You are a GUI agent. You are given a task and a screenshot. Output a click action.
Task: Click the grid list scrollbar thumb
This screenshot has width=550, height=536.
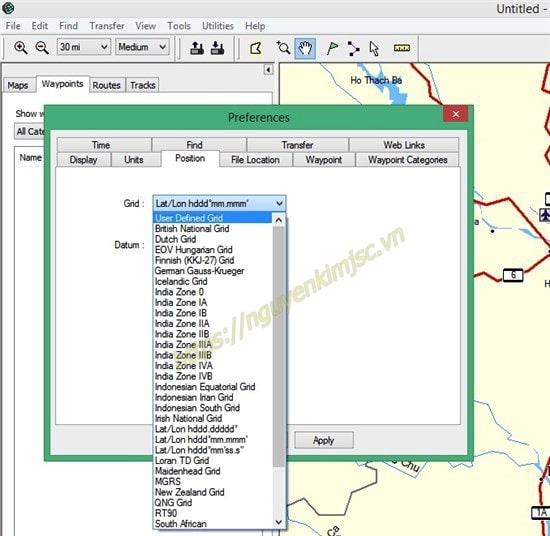coord(279,347)
